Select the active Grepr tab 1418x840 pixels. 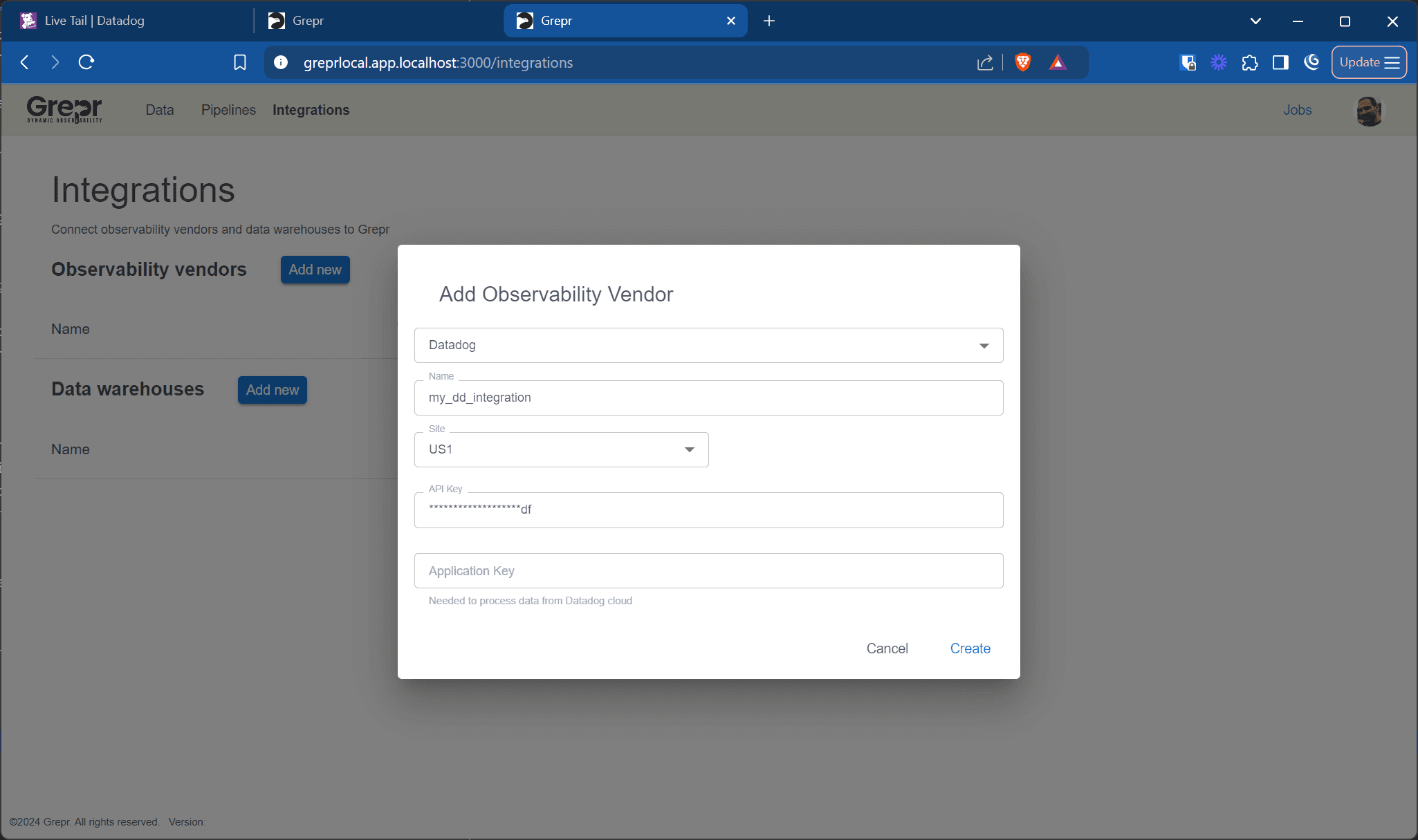pos(626,21)
